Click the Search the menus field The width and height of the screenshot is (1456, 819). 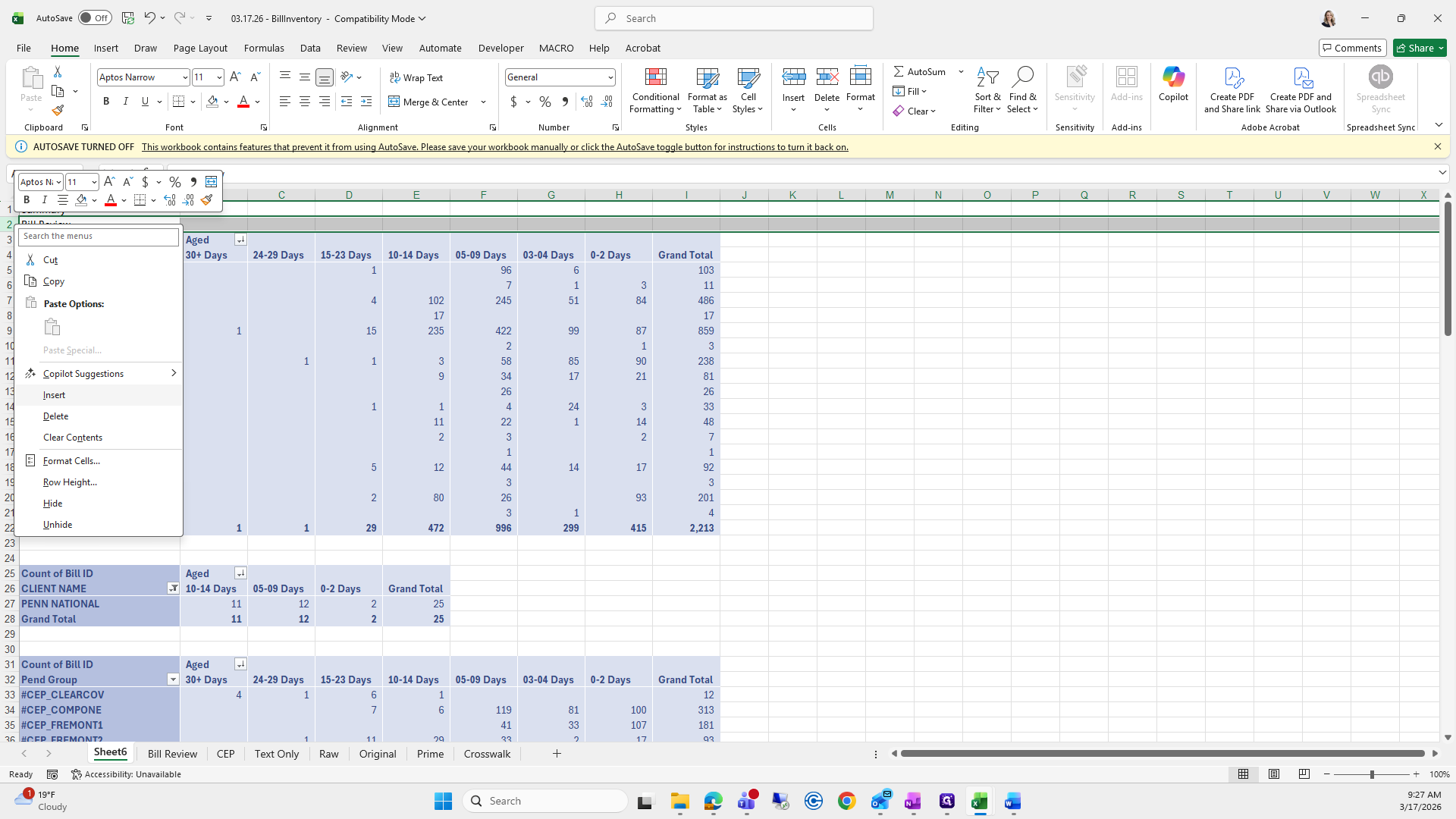tap(99, 237)
